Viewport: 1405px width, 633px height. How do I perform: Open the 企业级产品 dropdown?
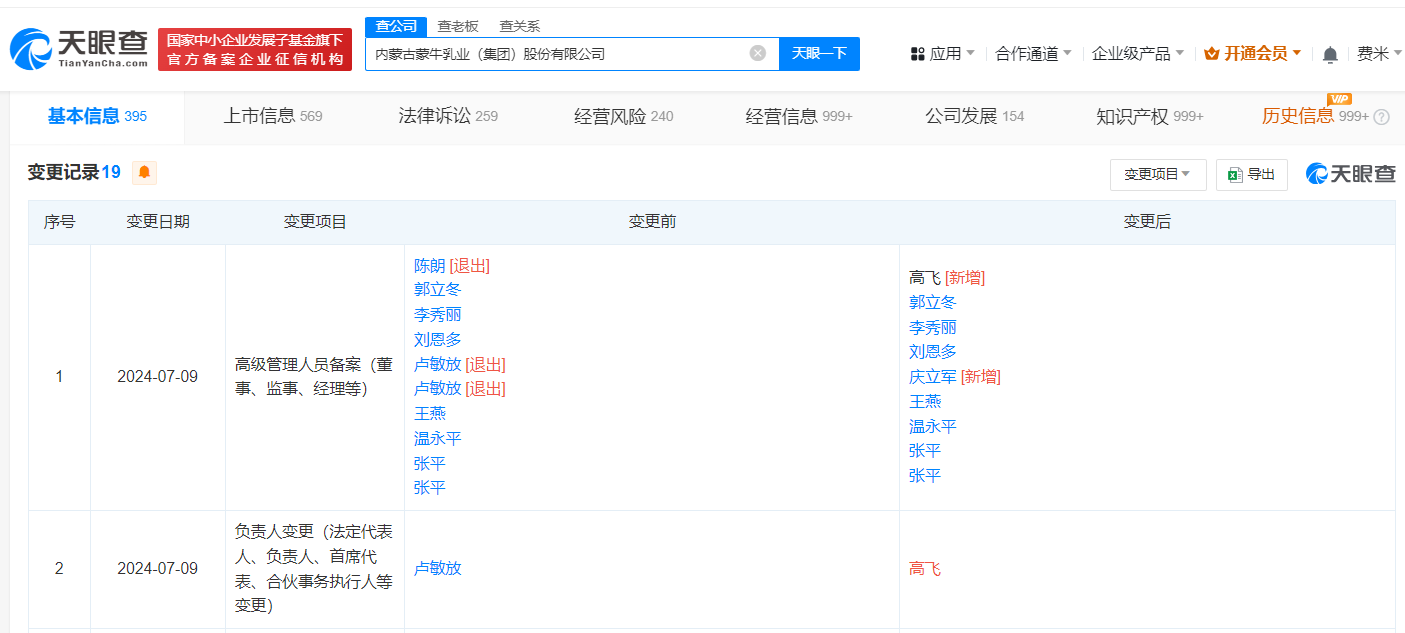[x=1132, y=53]
